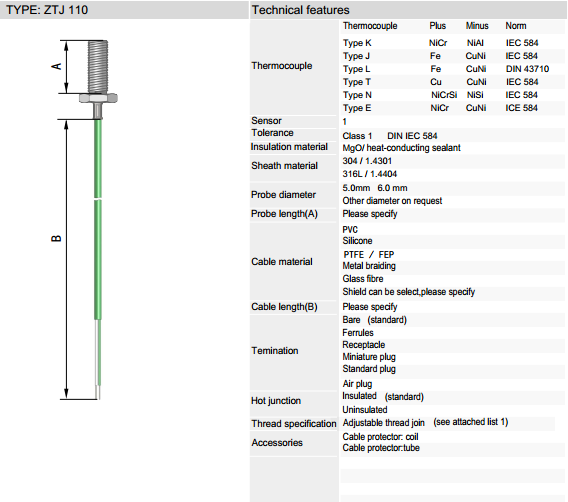Click the 'Air plug' termination option
This screenshot has height=502, width=568.
357,384
